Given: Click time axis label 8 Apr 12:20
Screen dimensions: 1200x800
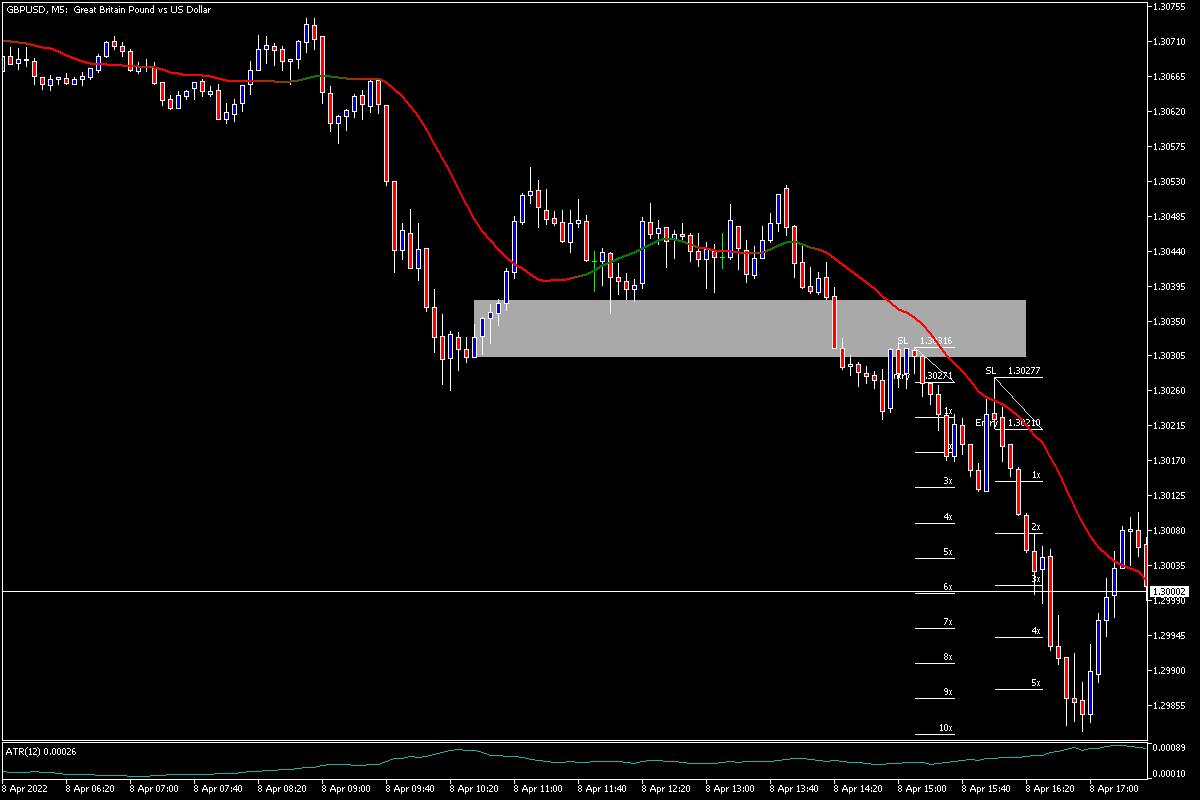Looking at the screenshot, I should pyautogui.click(x=665, y=788).
